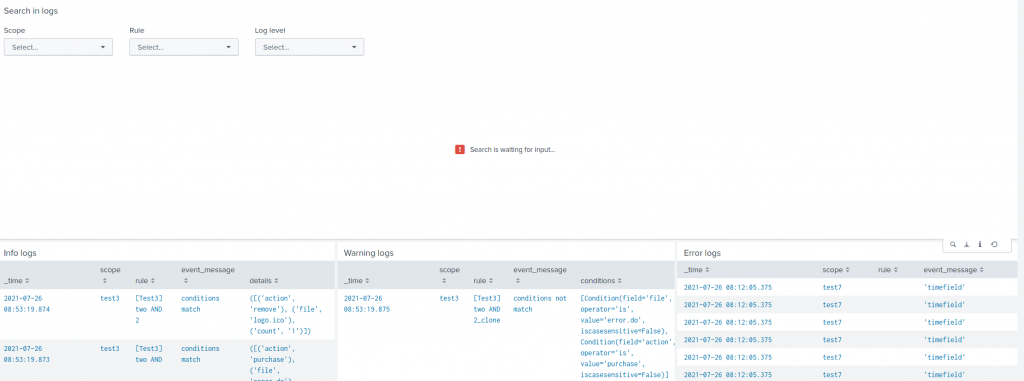
Task: Sort Warning logs by scope column
Action: point(449,275)
